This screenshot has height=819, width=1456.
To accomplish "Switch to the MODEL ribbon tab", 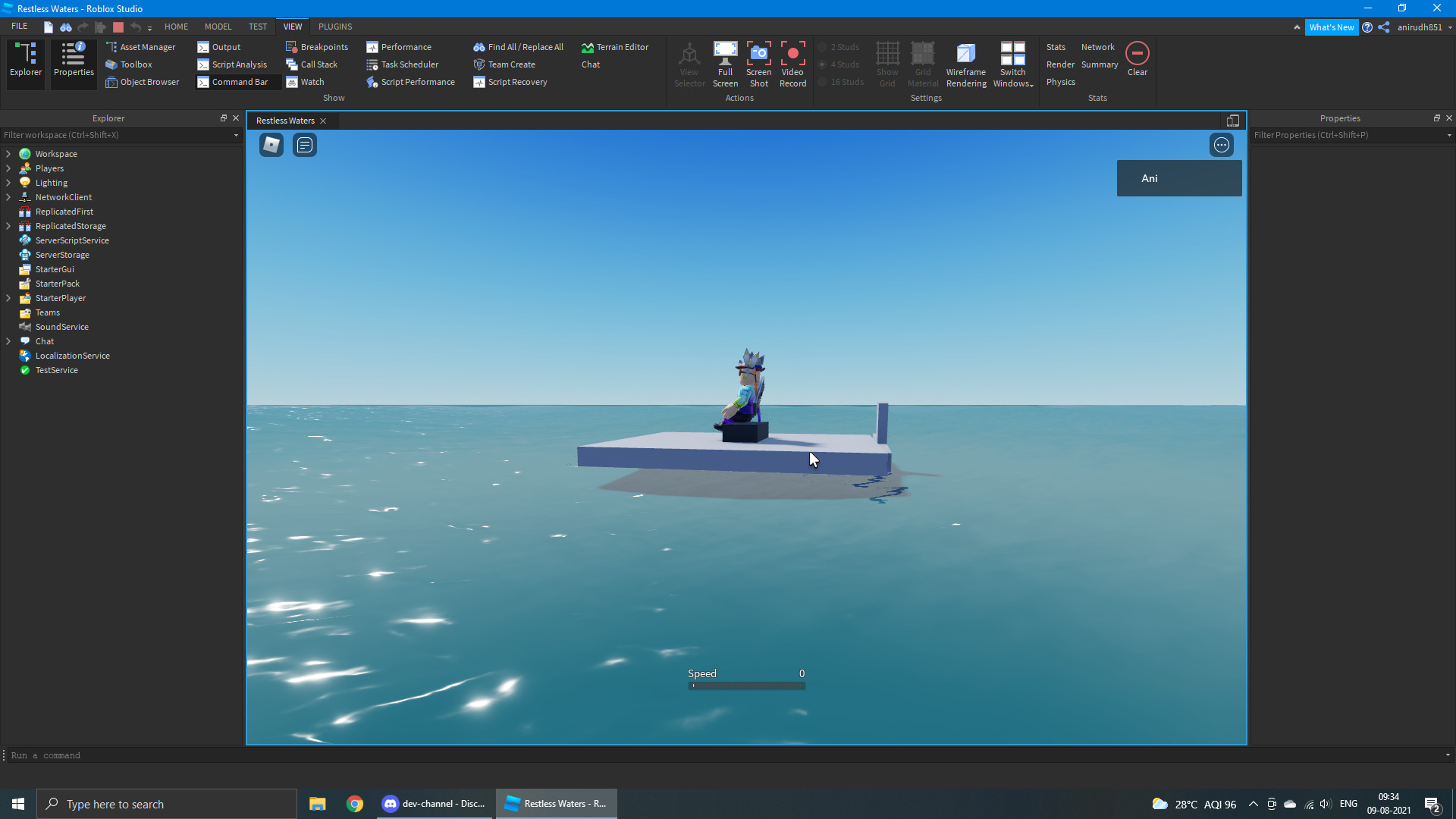I will tap(218, 27).
